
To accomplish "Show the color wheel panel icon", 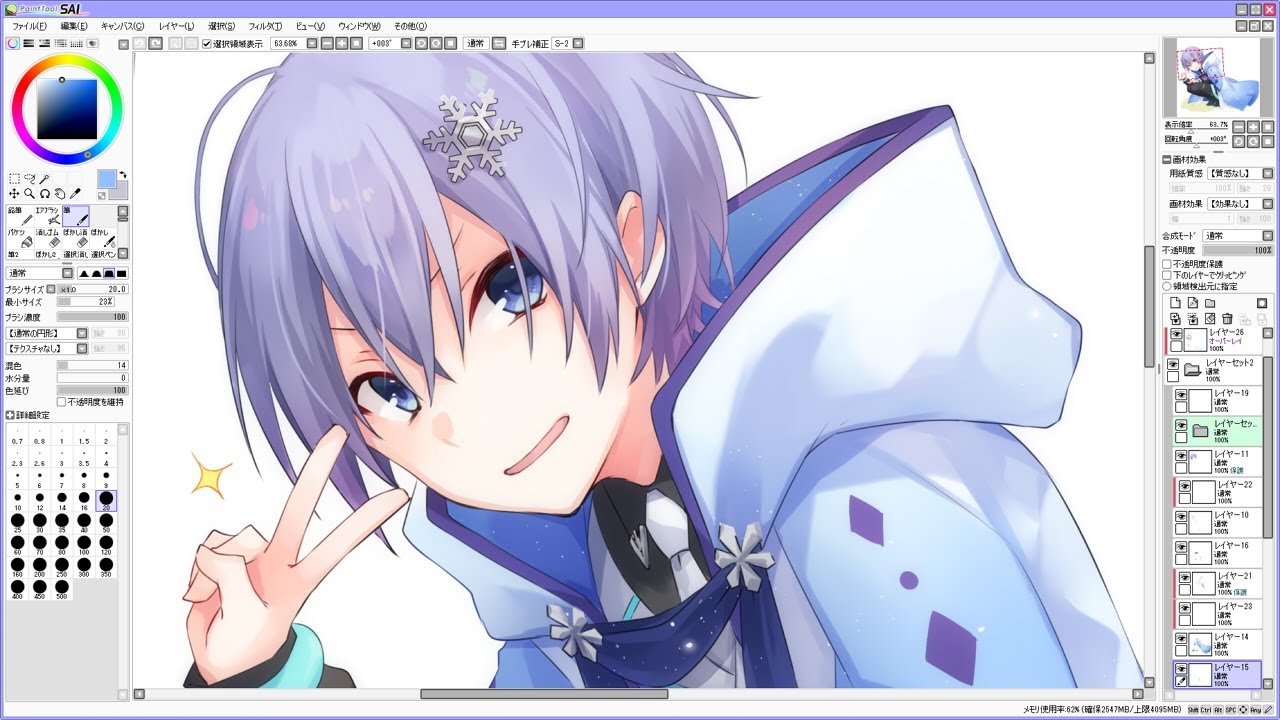I will pyautogui.click(x=13, y=43).
